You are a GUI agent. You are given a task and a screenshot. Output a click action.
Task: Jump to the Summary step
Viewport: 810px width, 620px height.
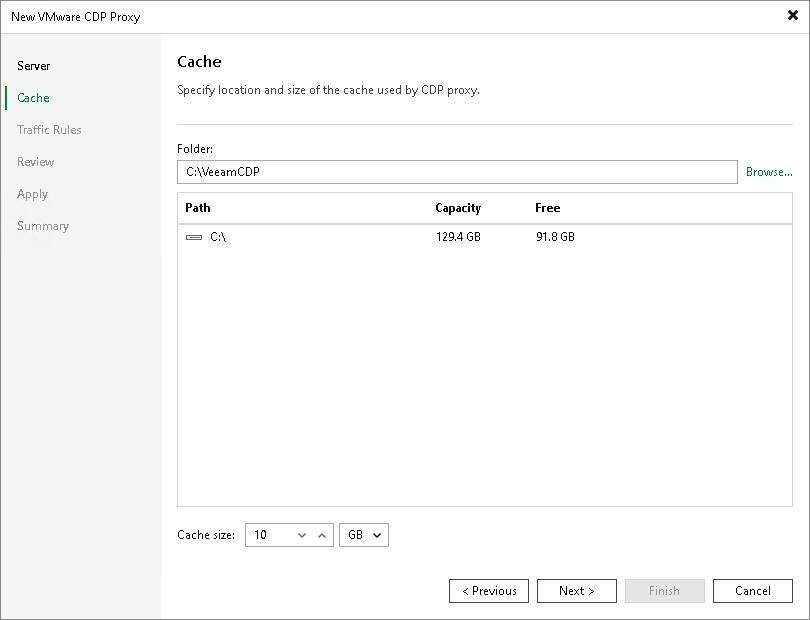(43, 226)
